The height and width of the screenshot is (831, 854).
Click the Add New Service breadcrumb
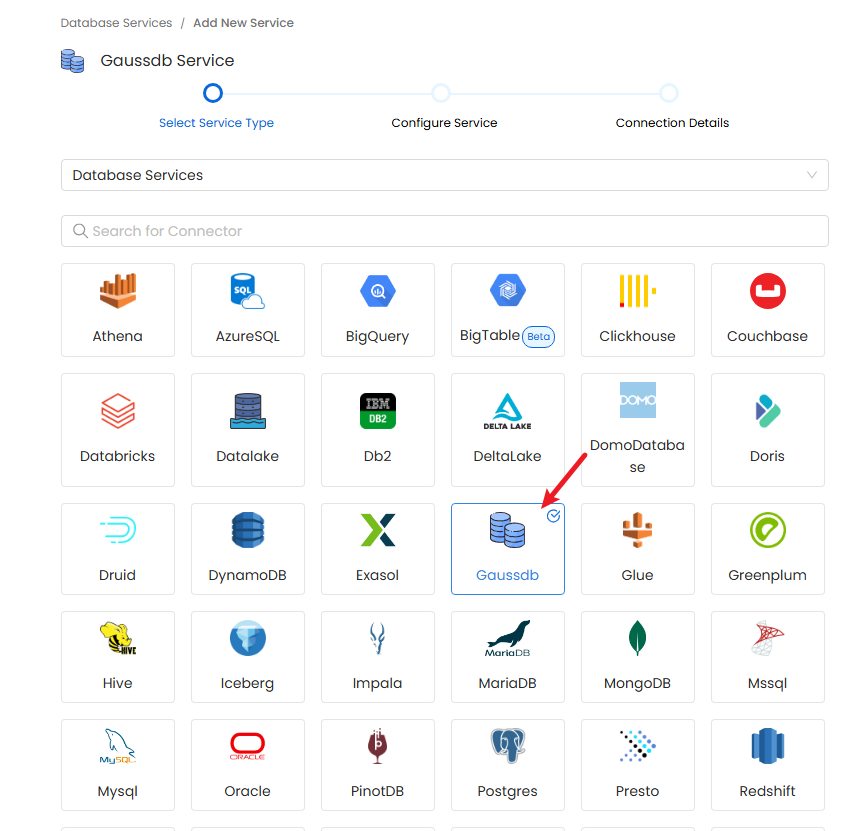(243, 23)
